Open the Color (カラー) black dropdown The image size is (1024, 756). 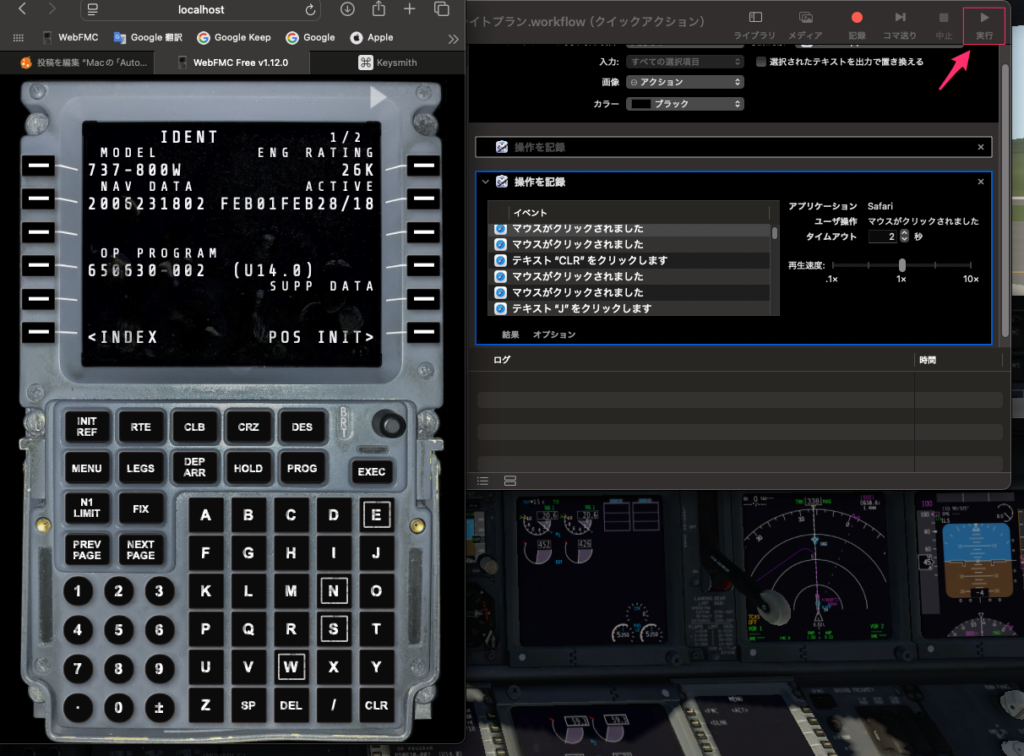(685, 104)
